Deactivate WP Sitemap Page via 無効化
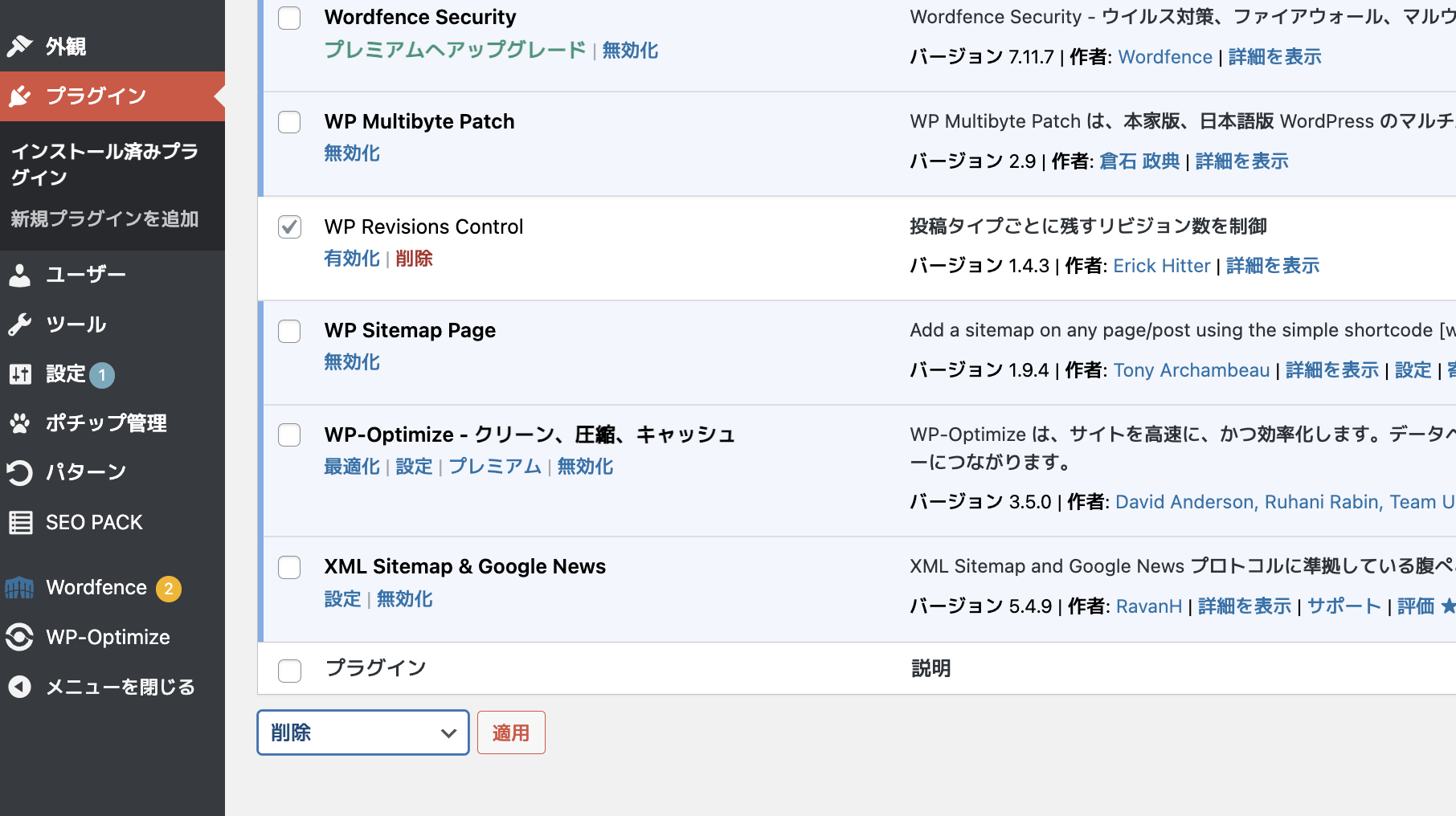 point(352,362)
